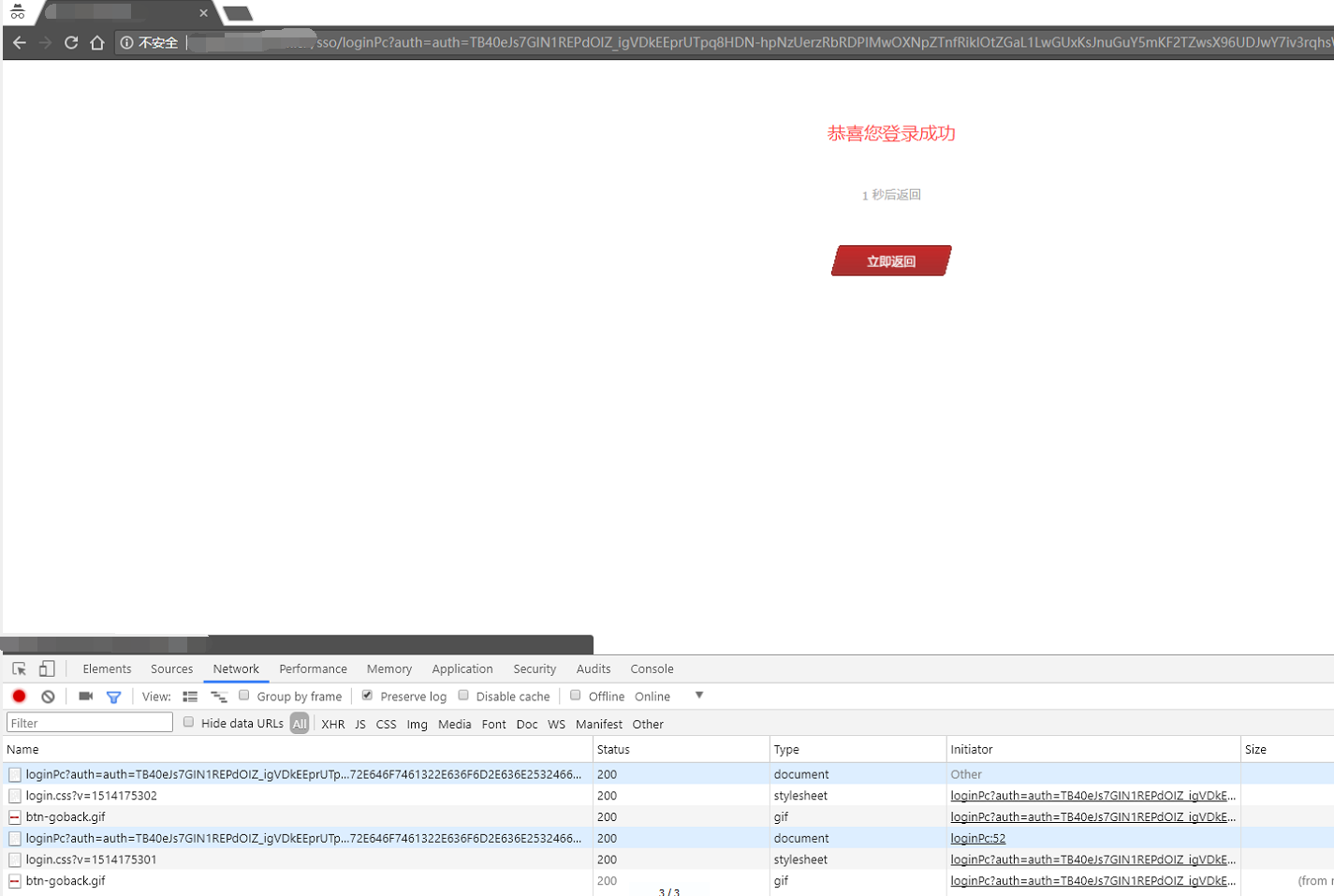
Task: Enable Group by frame checkbox
Action: tap(244, 695)
